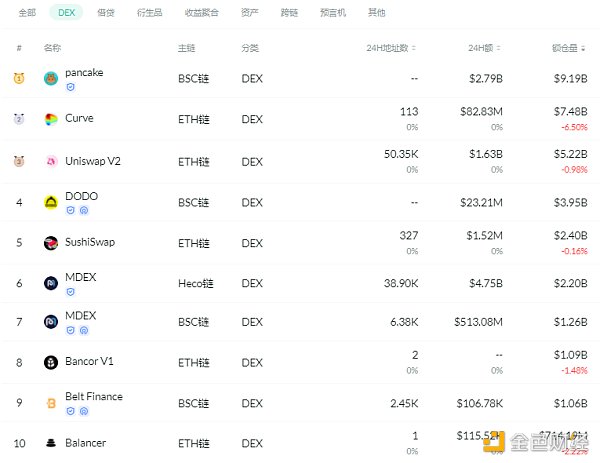Sort by 锁仓量 column
The image size is (600, 463).
point(570,48)
